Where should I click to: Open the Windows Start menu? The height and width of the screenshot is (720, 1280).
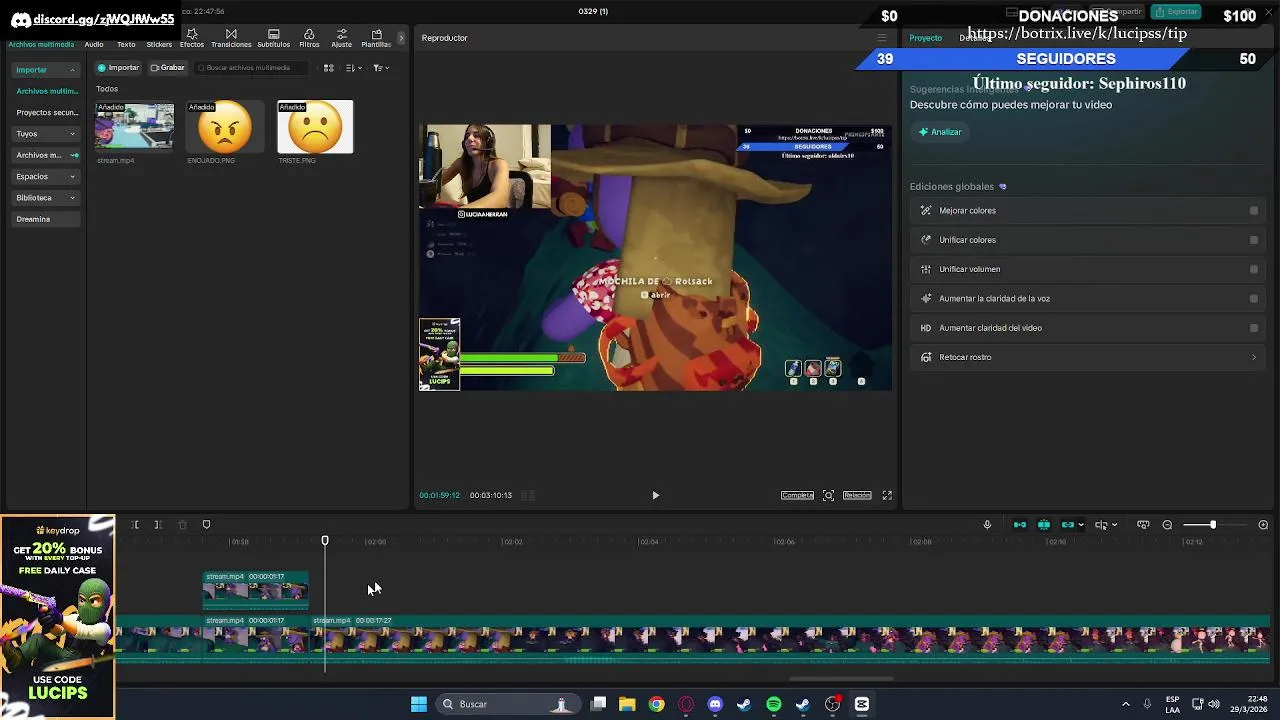click(419, 704)
